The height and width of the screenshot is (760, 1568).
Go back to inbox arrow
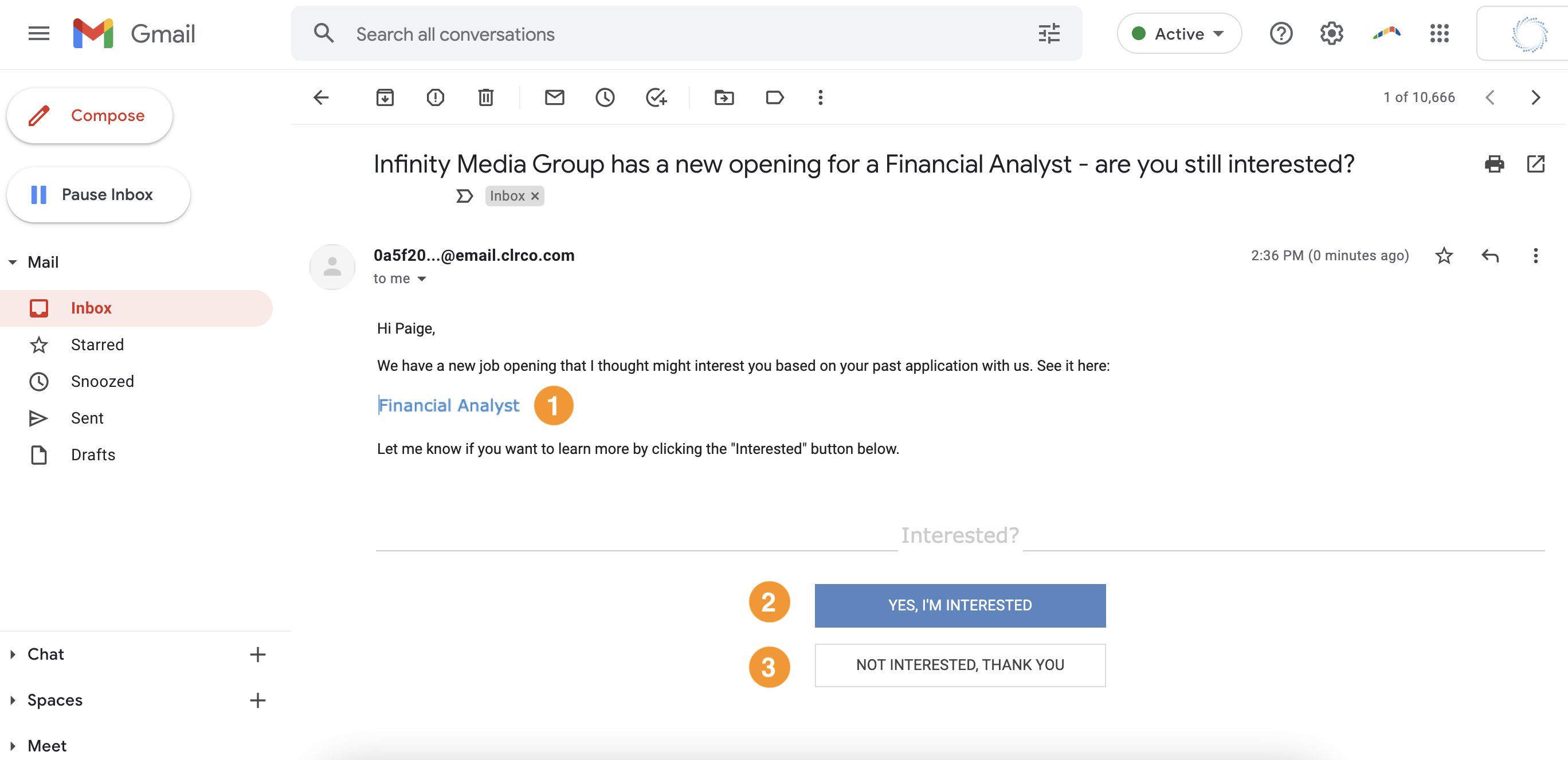pyautogui.click(x=321, y=97)
